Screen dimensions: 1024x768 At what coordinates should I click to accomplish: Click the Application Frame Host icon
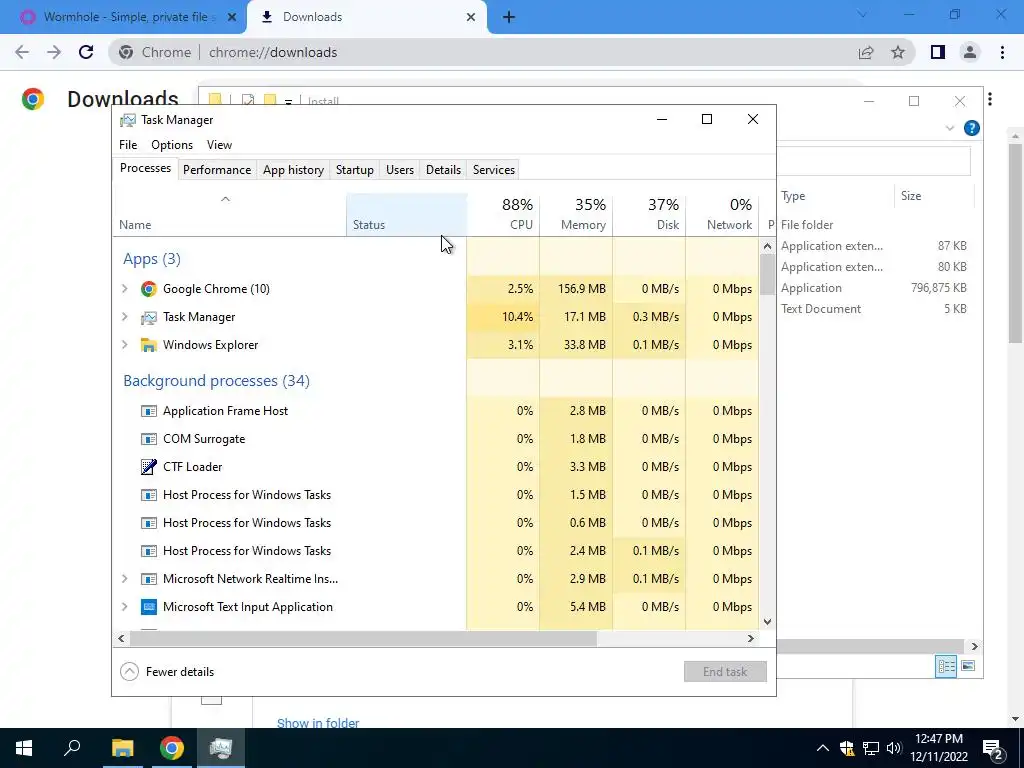149,411
